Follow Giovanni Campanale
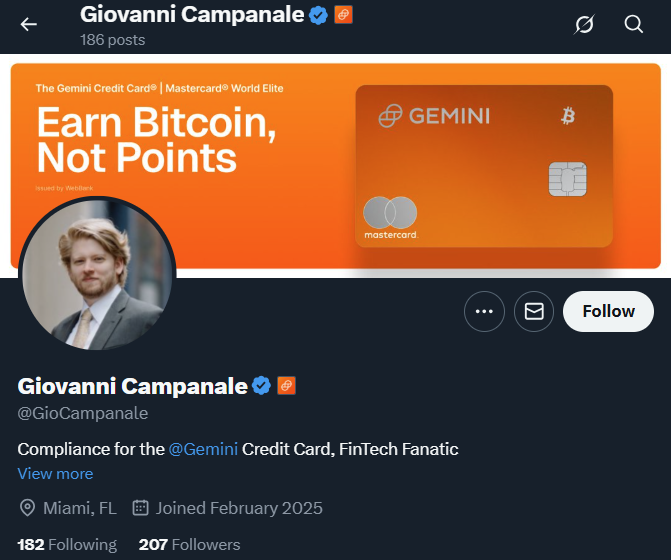This screenshot has width=671, height=560. (608, 312)
